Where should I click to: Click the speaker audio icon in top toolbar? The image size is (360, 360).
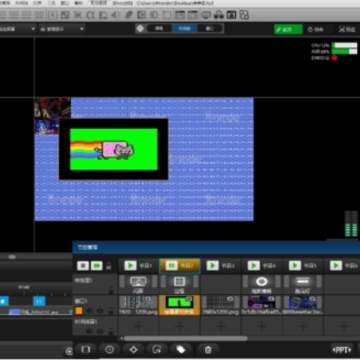tap(116, 15)
